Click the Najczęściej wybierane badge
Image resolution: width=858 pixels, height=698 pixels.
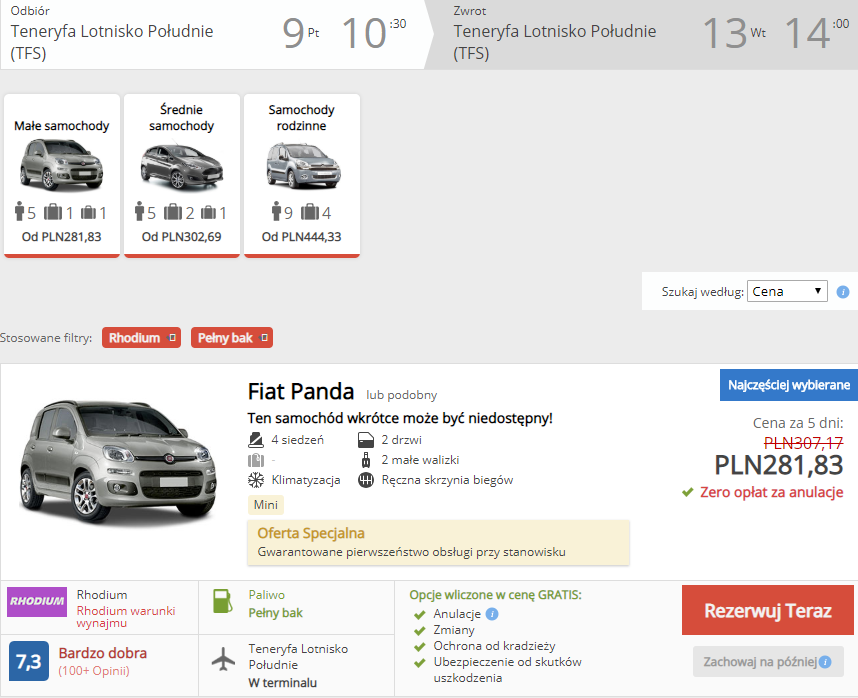pos(789,385)
